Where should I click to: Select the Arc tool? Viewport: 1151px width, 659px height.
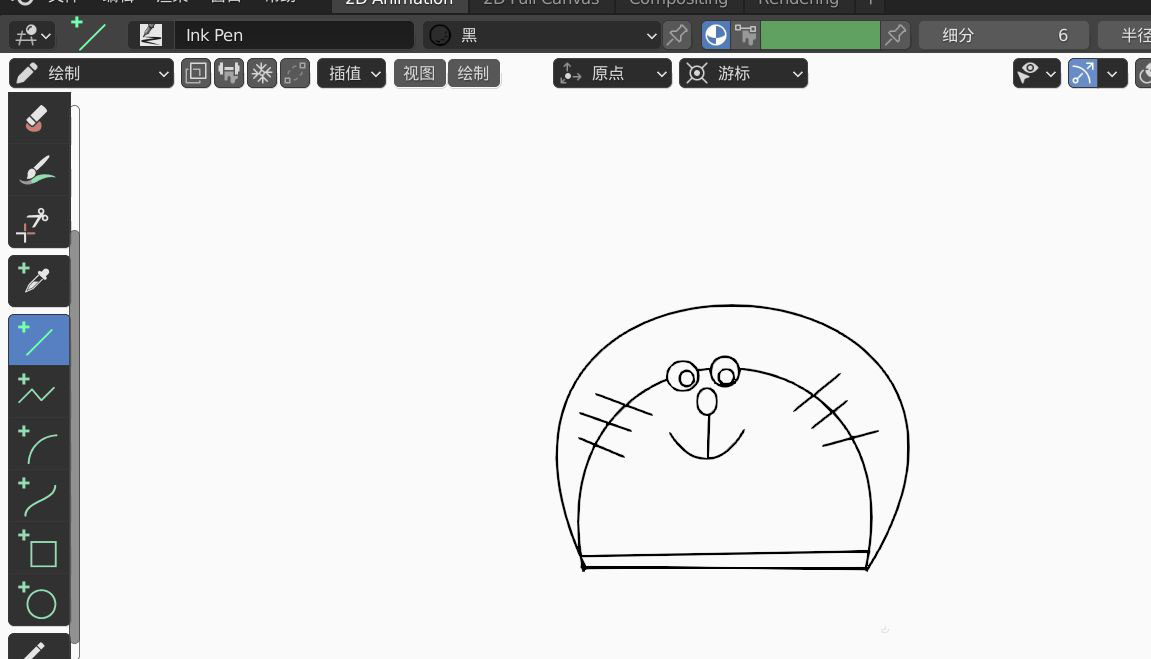(x=39, y=443)
